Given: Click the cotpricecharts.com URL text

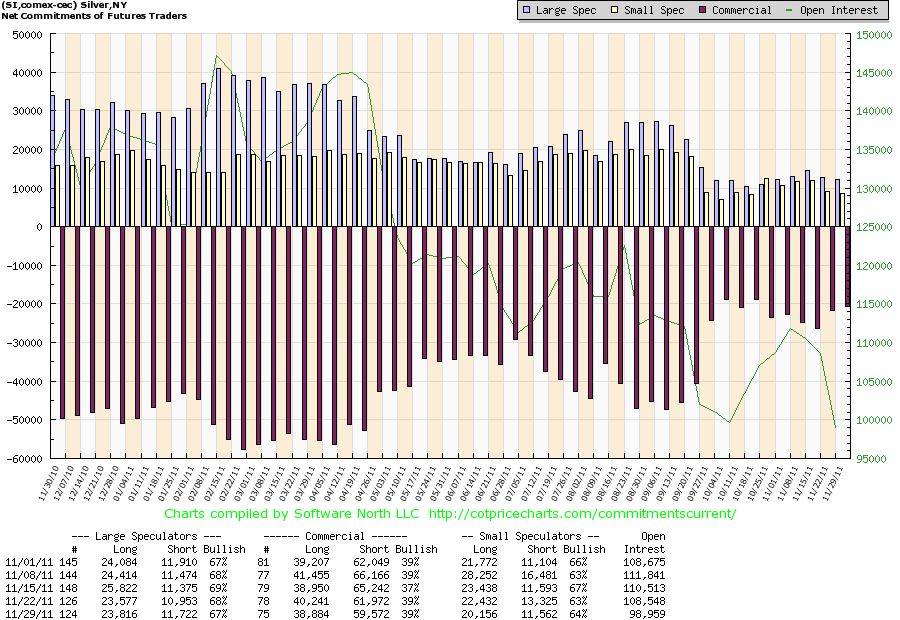Looking at the screenshot, I should click(x=582, y=514).
